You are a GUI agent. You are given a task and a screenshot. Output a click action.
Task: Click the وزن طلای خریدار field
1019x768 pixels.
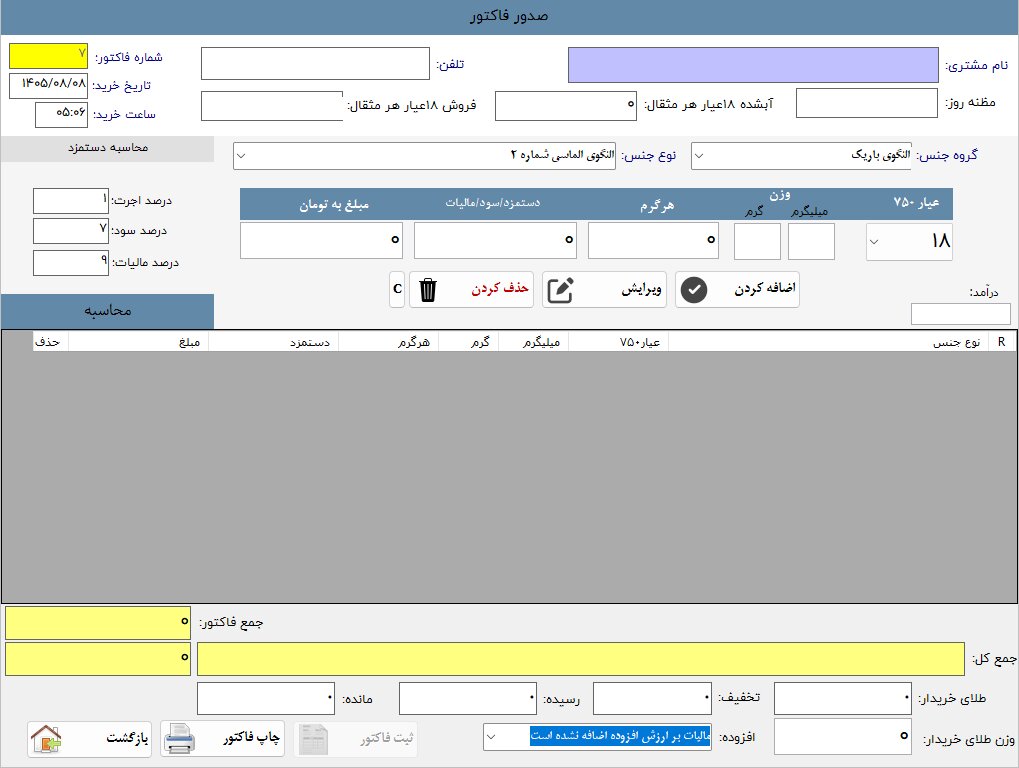click(x=843, y=736)
